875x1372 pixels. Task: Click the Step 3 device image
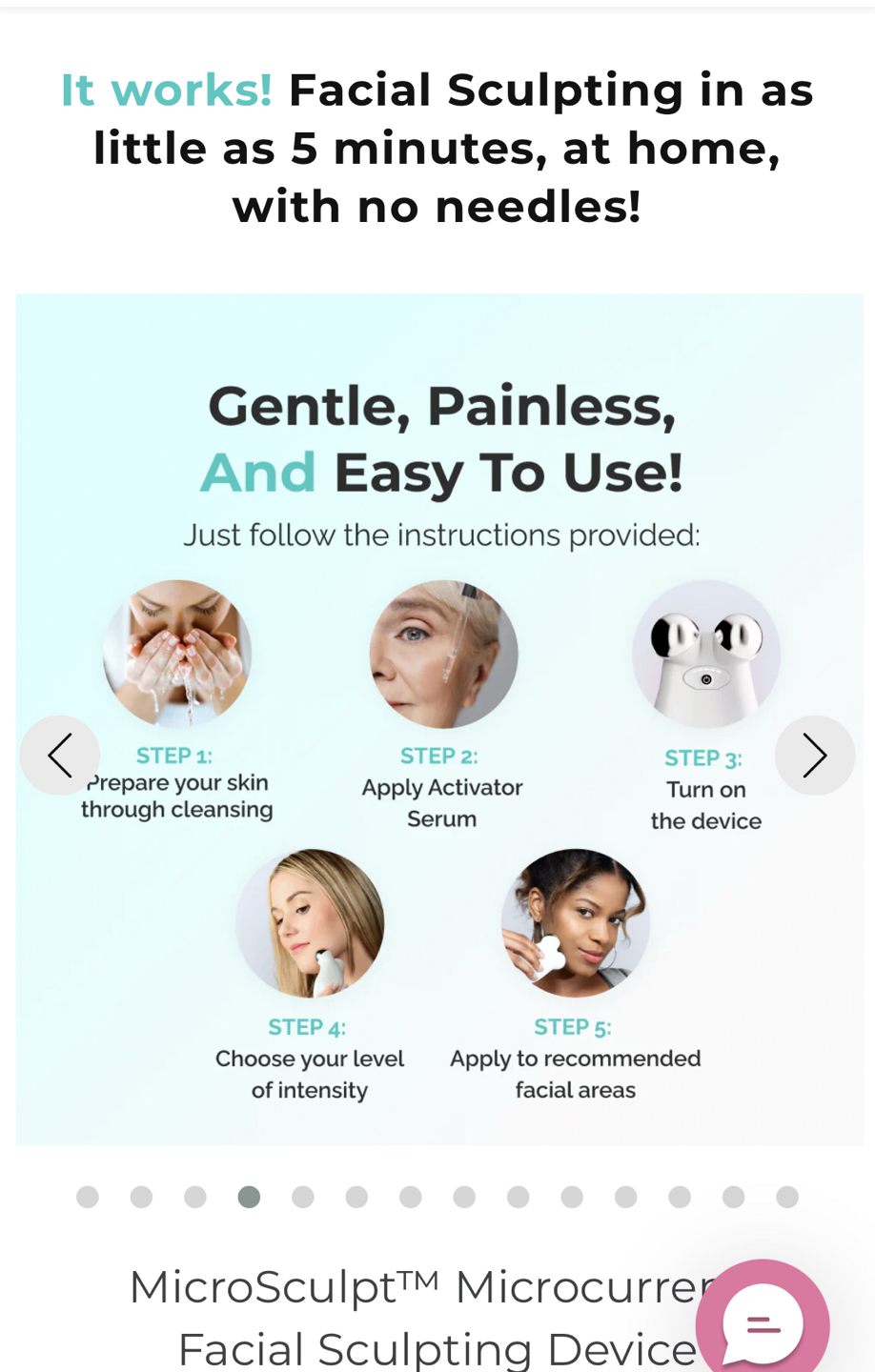coord(706,655)
